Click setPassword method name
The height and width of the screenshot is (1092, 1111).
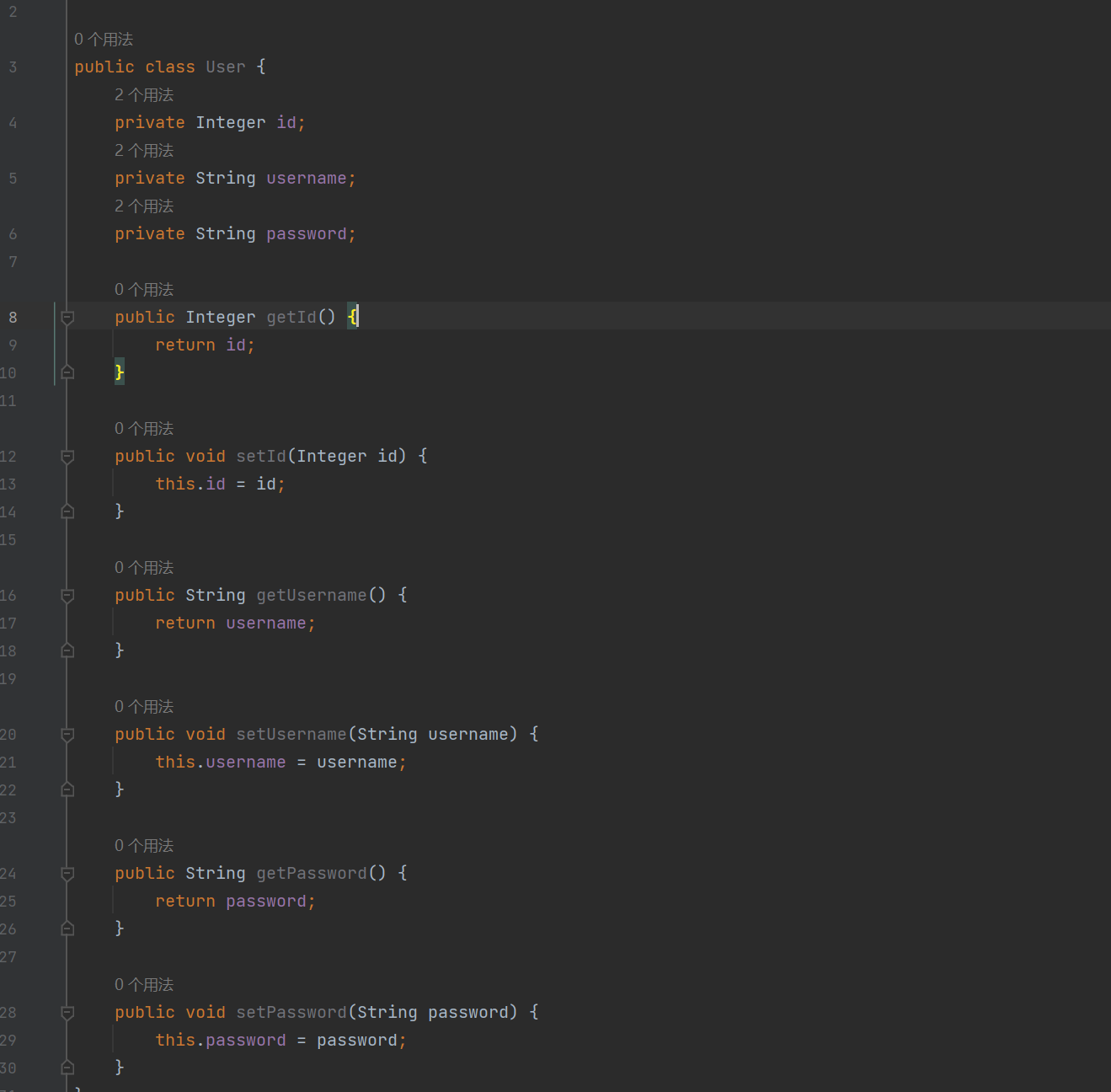[x=291, y=1013]
